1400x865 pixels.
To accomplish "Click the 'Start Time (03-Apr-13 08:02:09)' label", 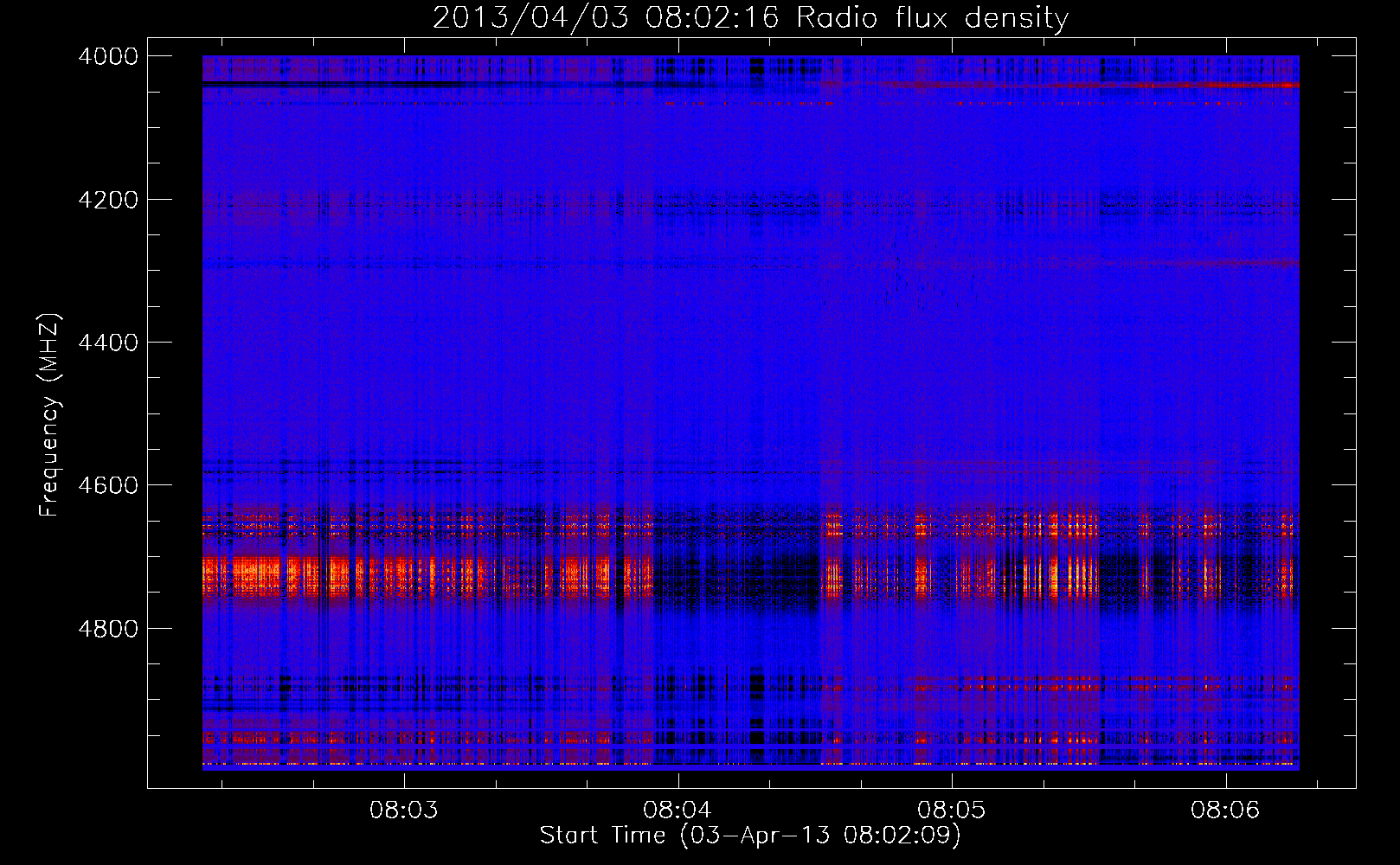I will tap(750, 836).
